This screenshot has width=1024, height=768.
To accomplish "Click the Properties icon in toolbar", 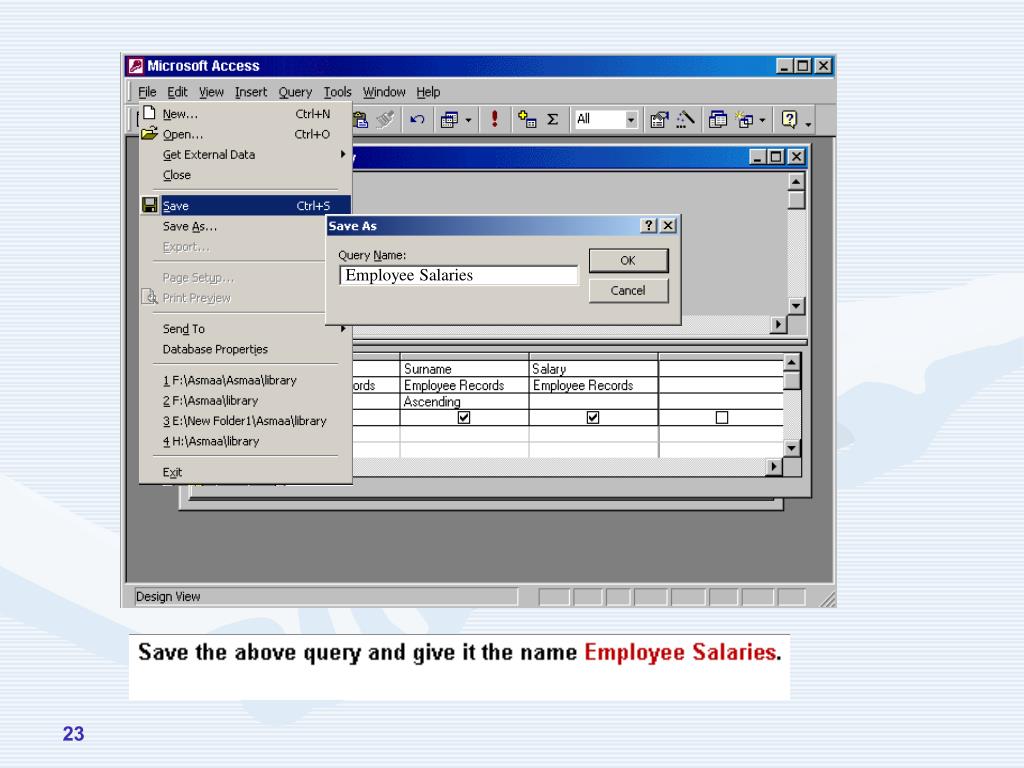I will [x=659, y=120].
